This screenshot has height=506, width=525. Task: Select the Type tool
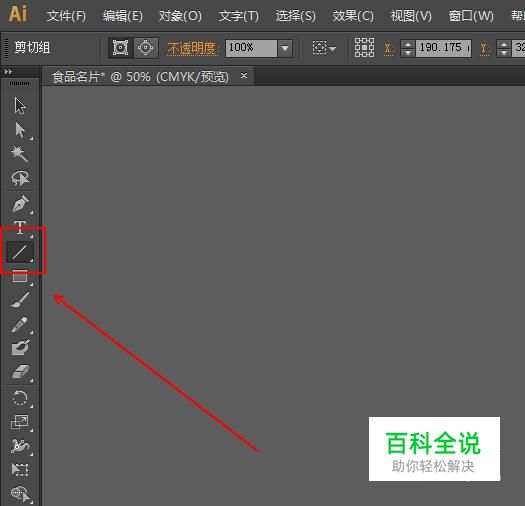(x=20, y=228)
